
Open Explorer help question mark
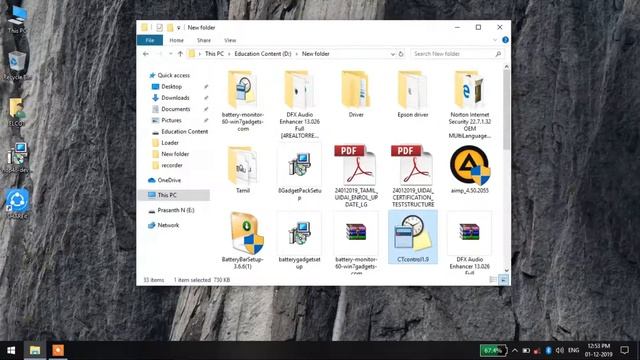tap(505, 40)
